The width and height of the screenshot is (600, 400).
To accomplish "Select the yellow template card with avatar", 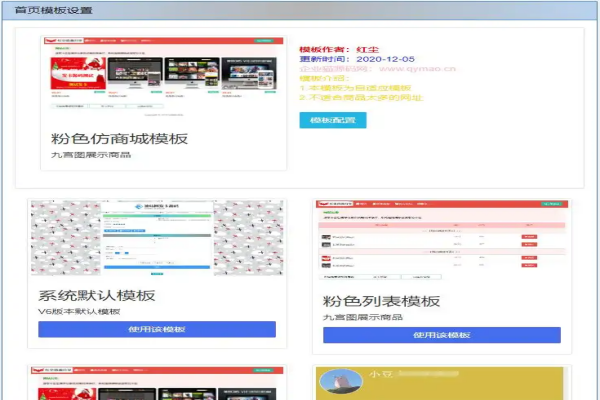I will click(441, 385).
